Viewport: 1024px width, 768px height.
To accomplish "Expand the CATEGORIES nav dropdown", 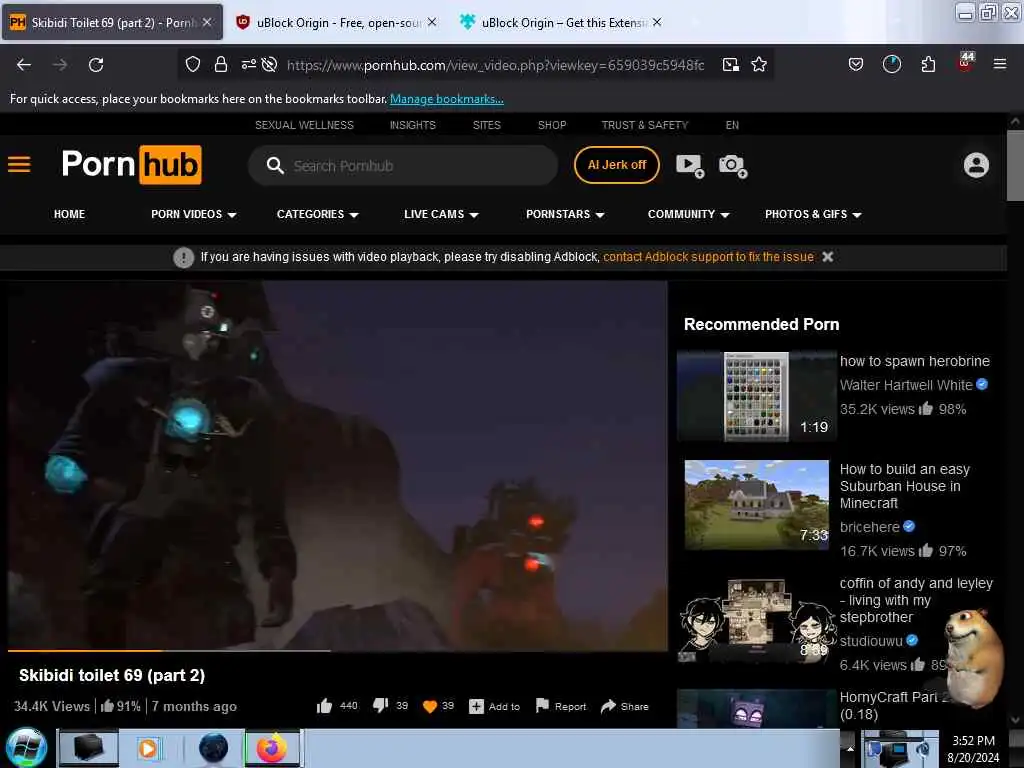I will pyautogui.click(x=317, y=214).
